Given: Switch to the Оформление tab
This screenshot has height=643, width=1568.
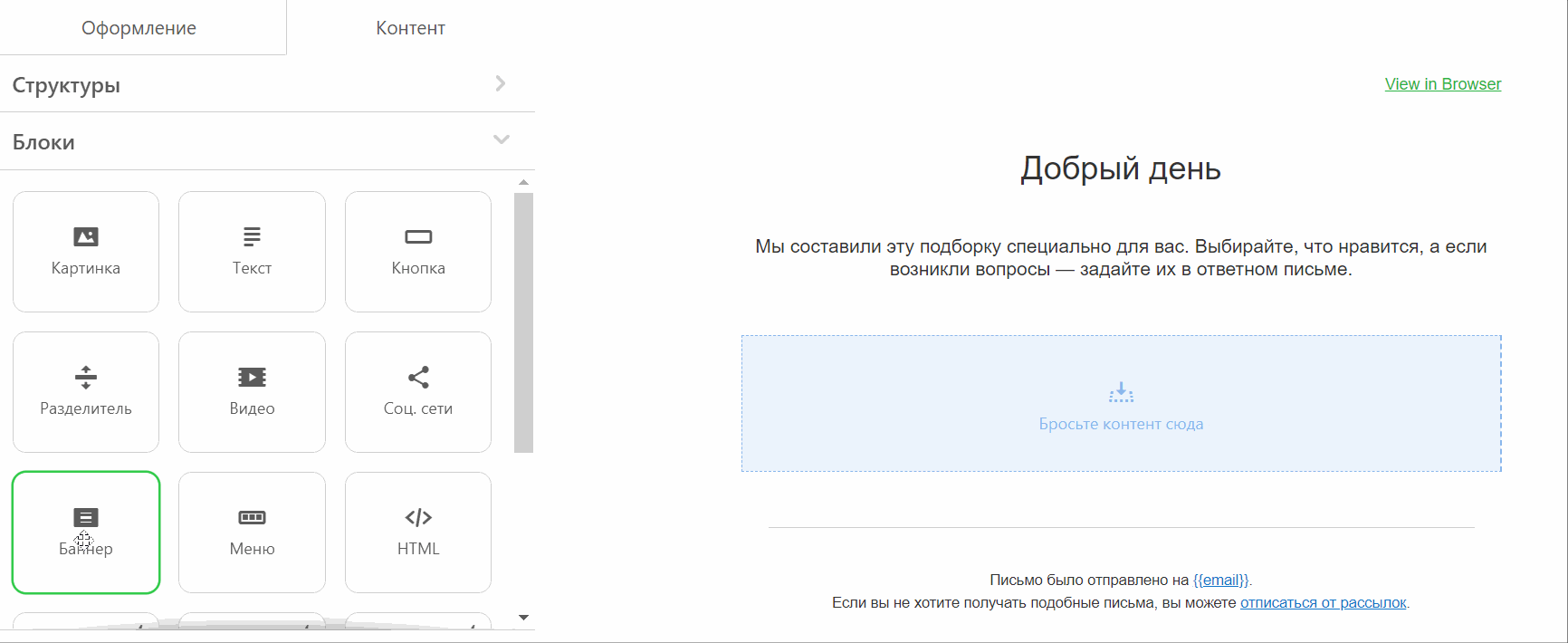Looking at the screenshot, I should [139, 28].
